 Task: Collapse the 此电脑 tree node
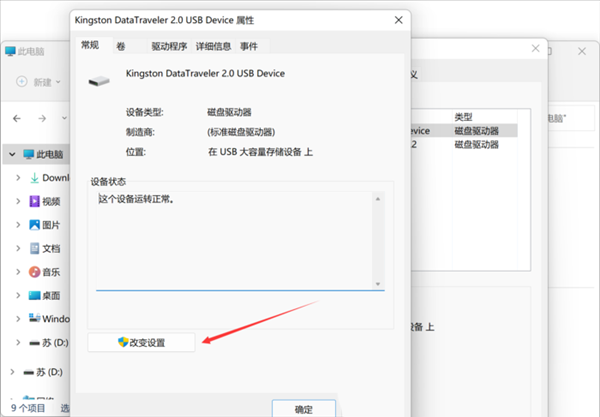12,154
